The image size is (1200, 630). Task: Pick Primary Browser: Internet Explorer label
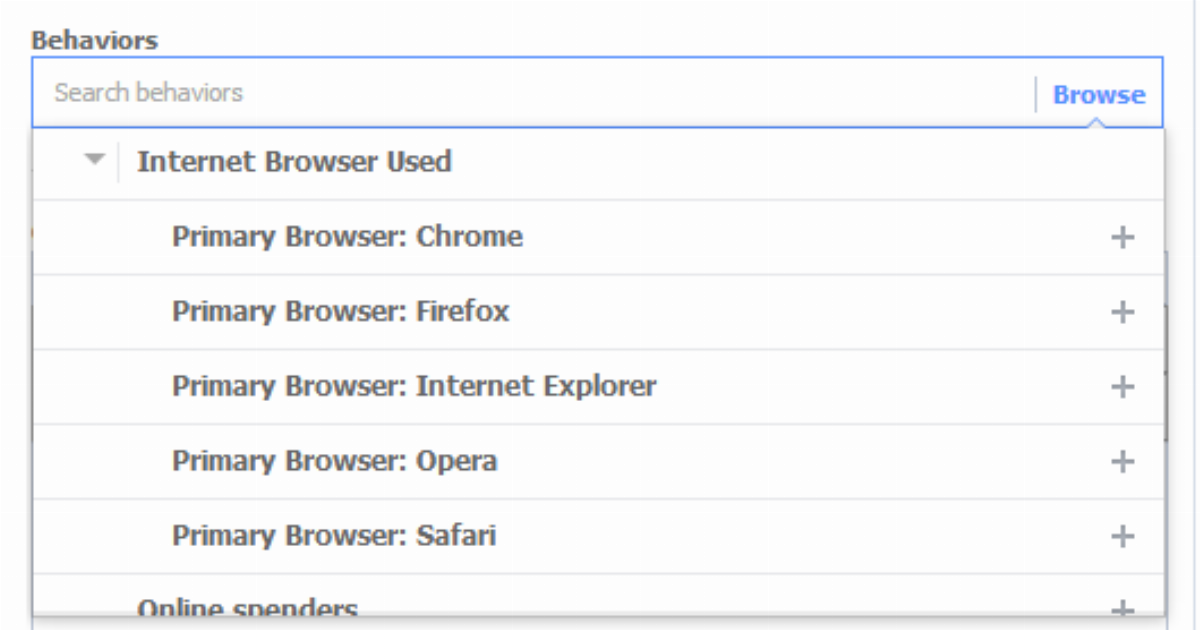414,387
